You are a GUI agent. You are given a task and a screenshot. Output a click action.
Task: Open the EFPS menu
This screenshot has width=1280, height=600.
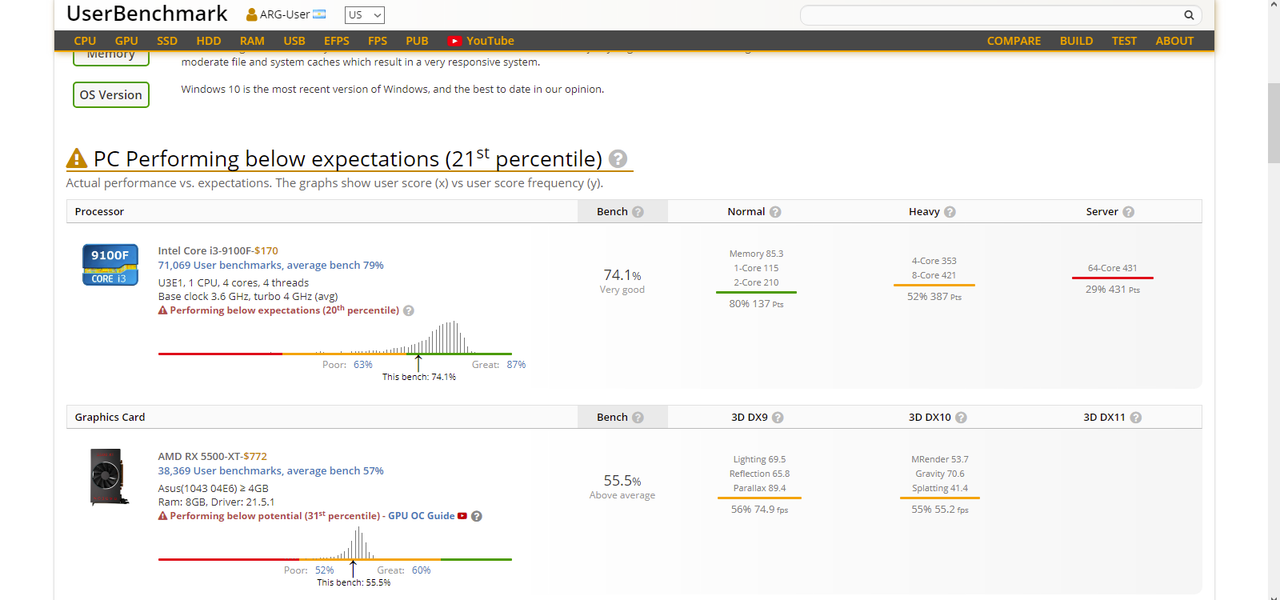[x=337, y=41]
